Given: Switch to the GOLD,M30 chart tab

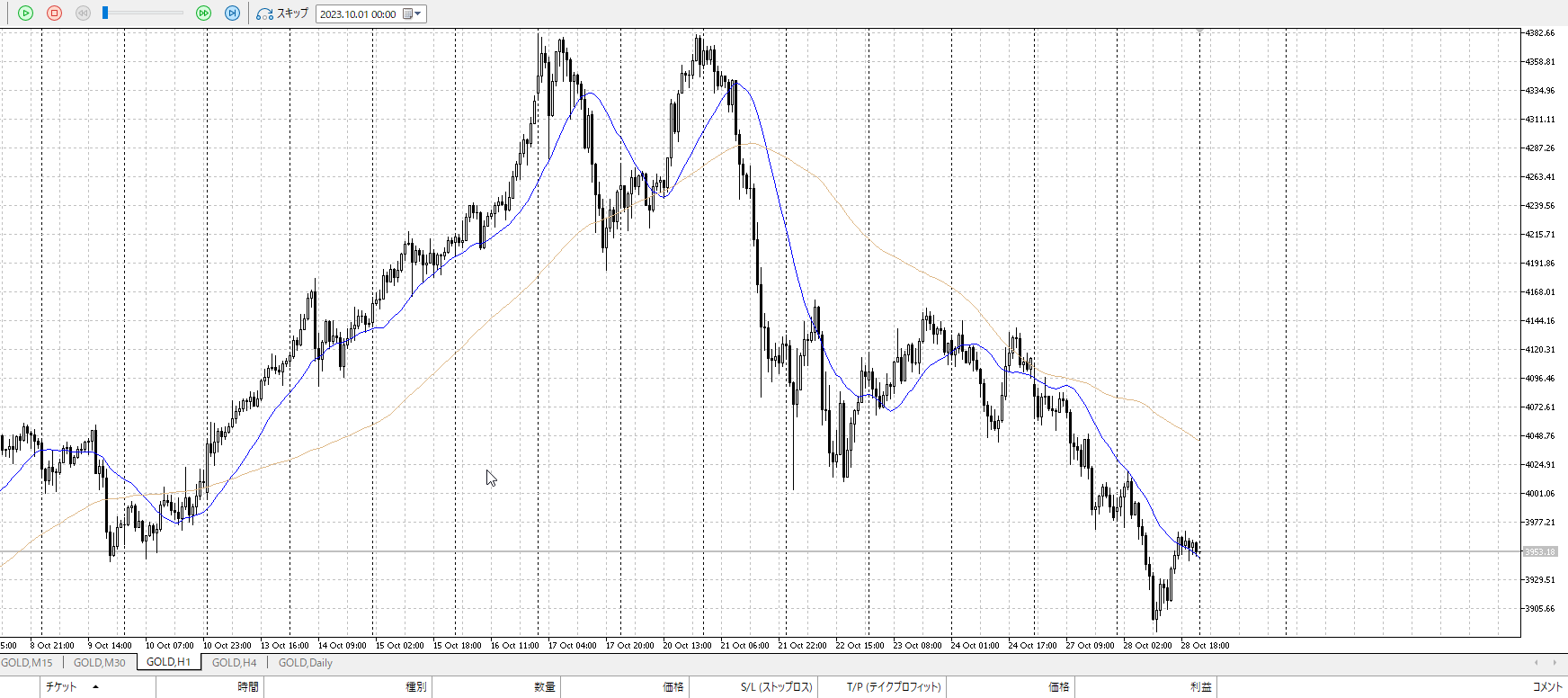Looking at the screenshot, I should 99,663.
